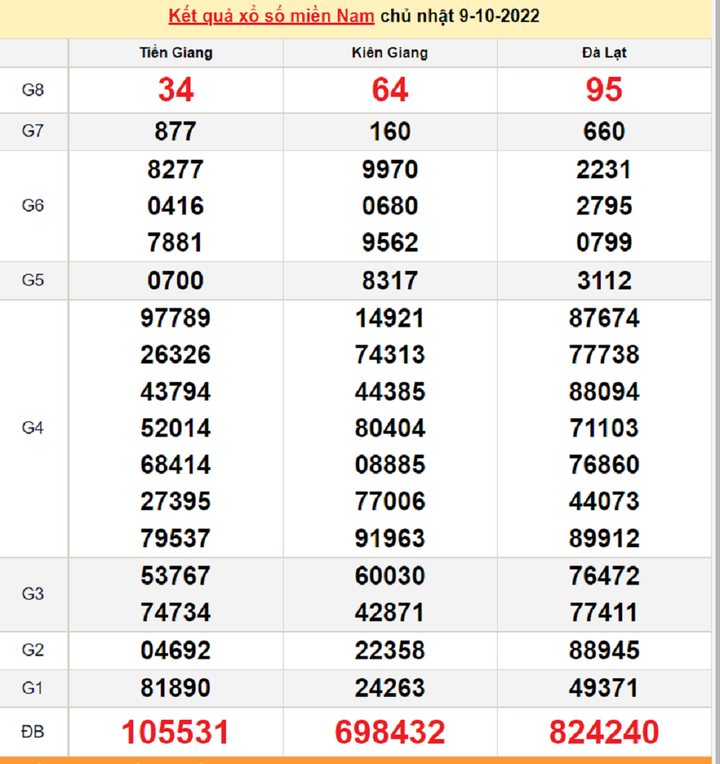This screenshot has height=764, width=720.
Task: Click G5 result 8317
Action: (x=390, y=280)
